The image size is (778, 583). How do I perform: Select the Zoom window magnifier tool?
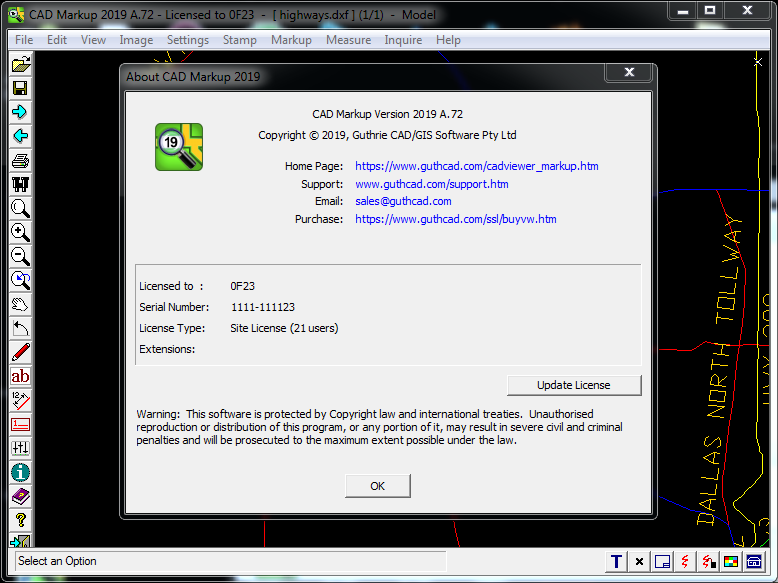point(20,208)
